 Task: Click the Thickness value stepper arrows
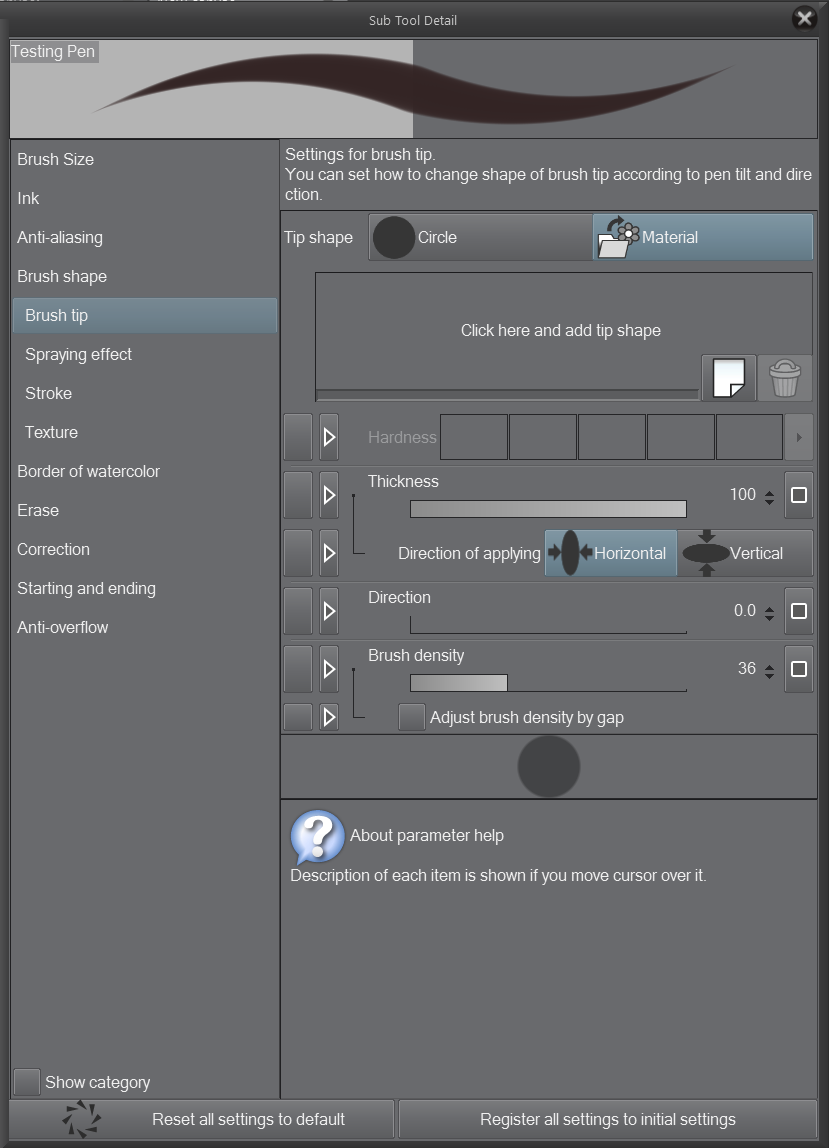coord(769,497)
